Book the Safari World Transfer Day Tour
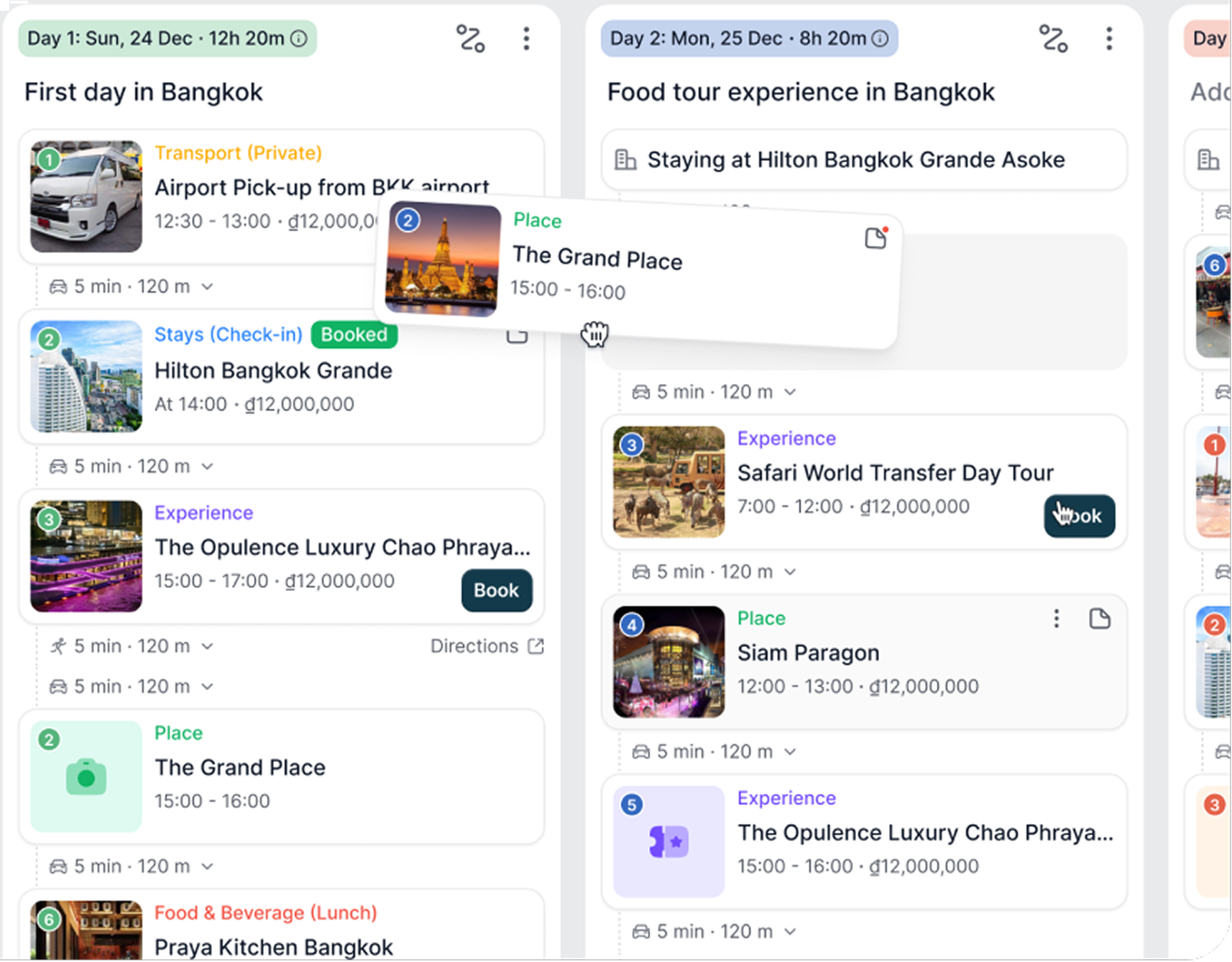Viewport: 1232px width, 962px height. tap(1079, 516)
